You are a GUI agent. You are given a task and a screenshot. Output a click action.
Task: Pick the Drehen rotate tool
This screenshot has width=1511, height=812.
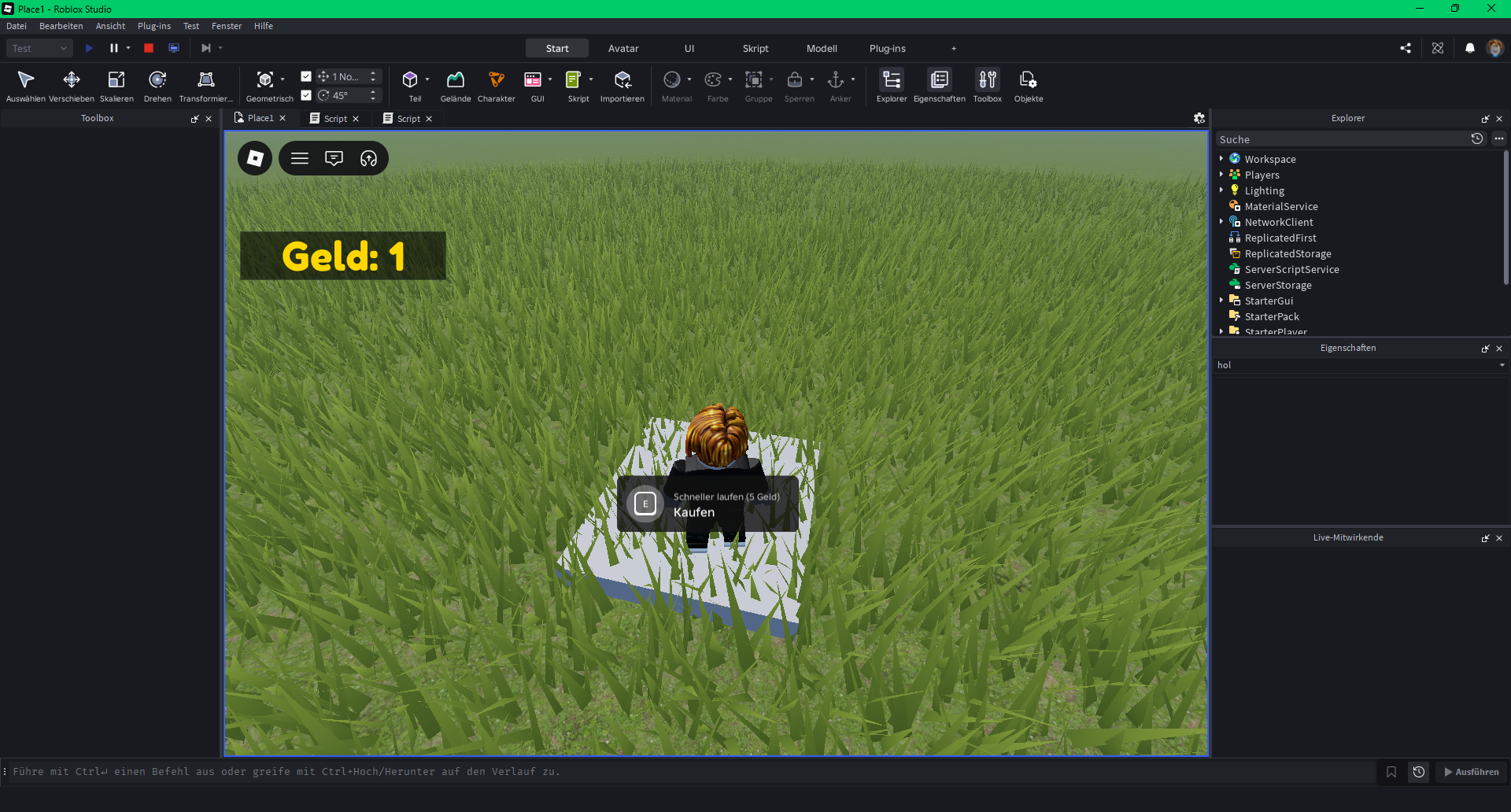[x=157, y=86]
